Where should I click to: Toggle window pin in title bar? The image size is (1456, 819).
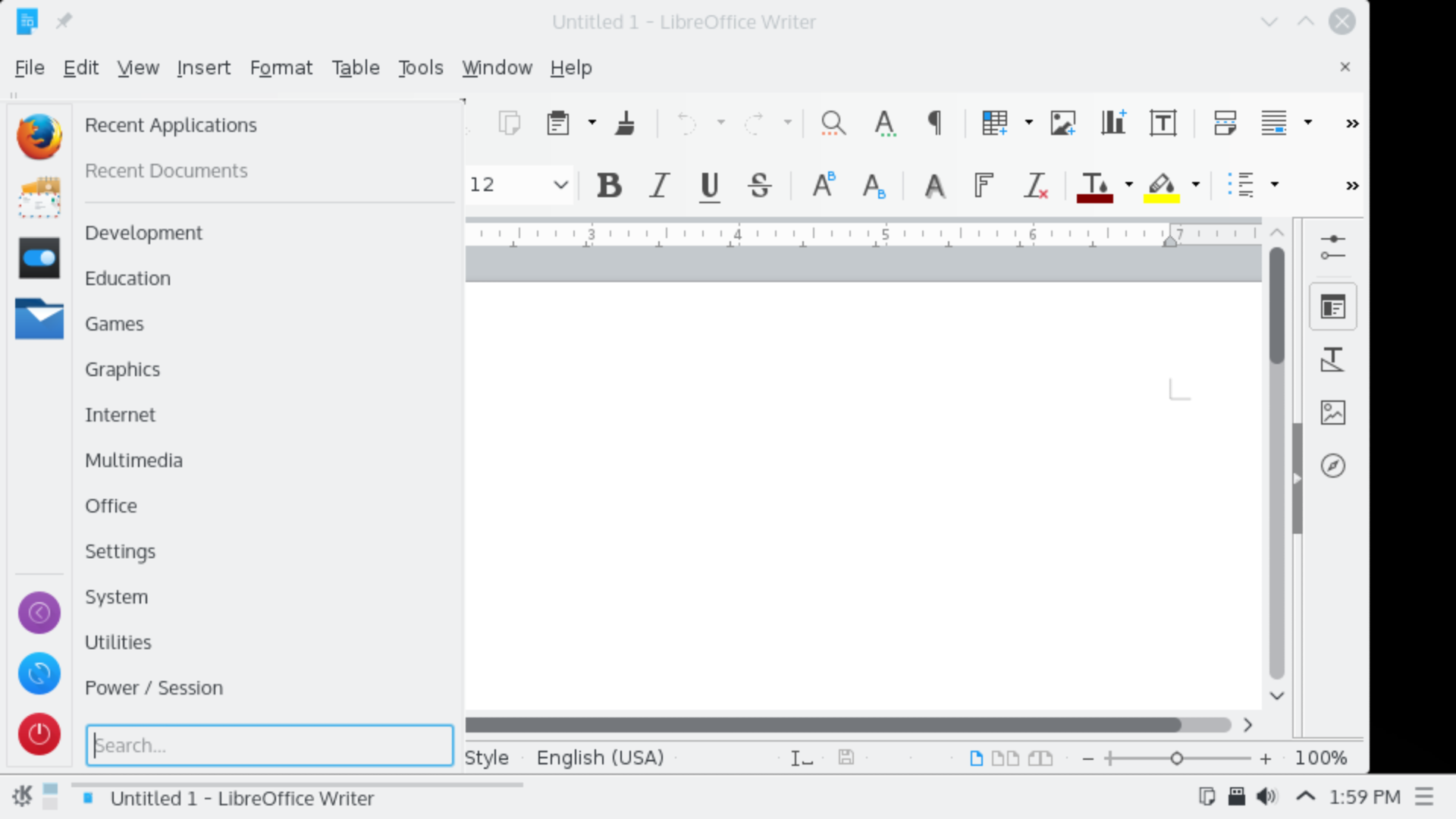(x=64, y=21)
